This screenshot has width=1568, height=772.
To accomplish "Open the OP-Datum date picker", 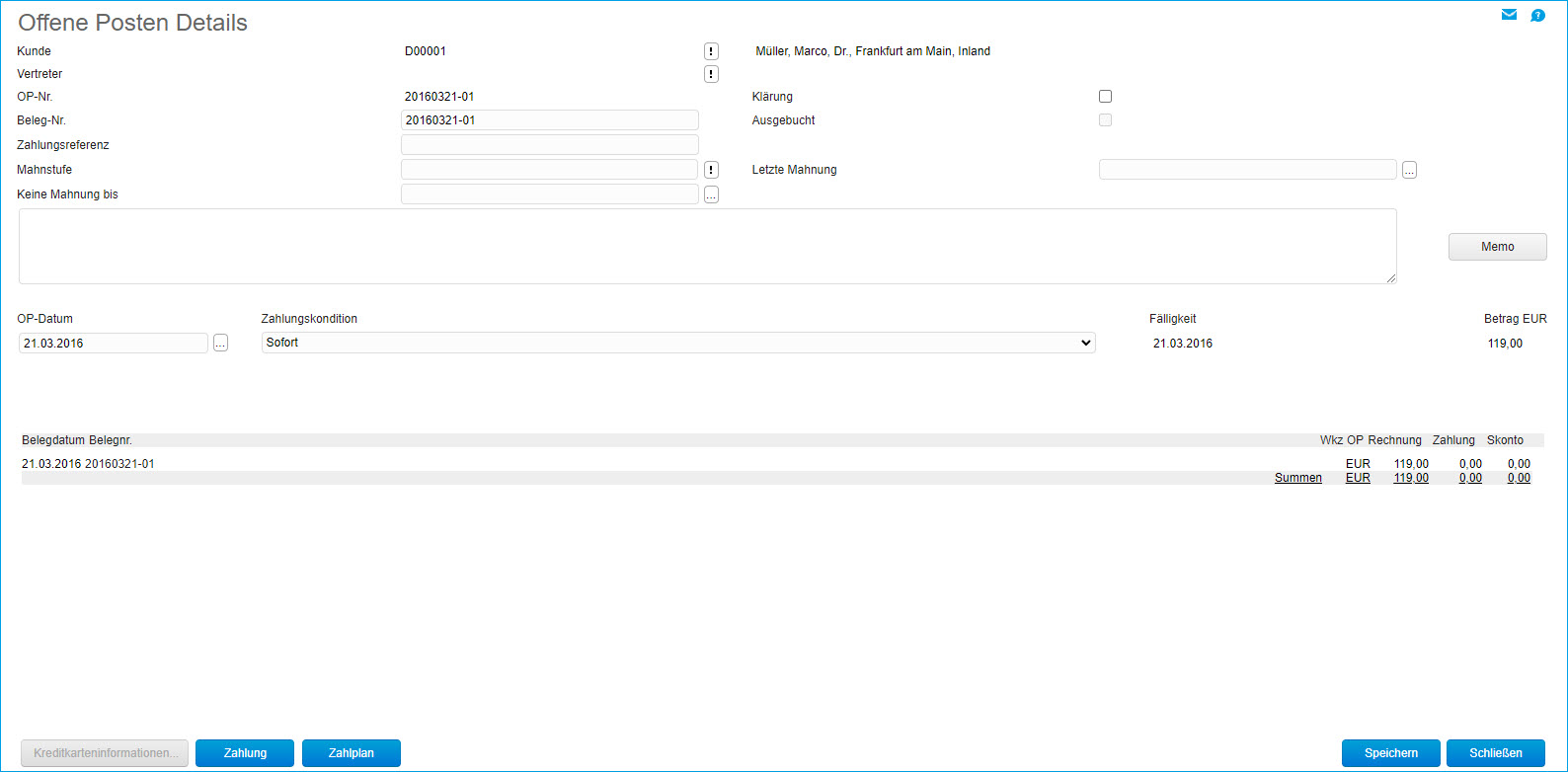I will pyautogui.click(x=220, y=343).
